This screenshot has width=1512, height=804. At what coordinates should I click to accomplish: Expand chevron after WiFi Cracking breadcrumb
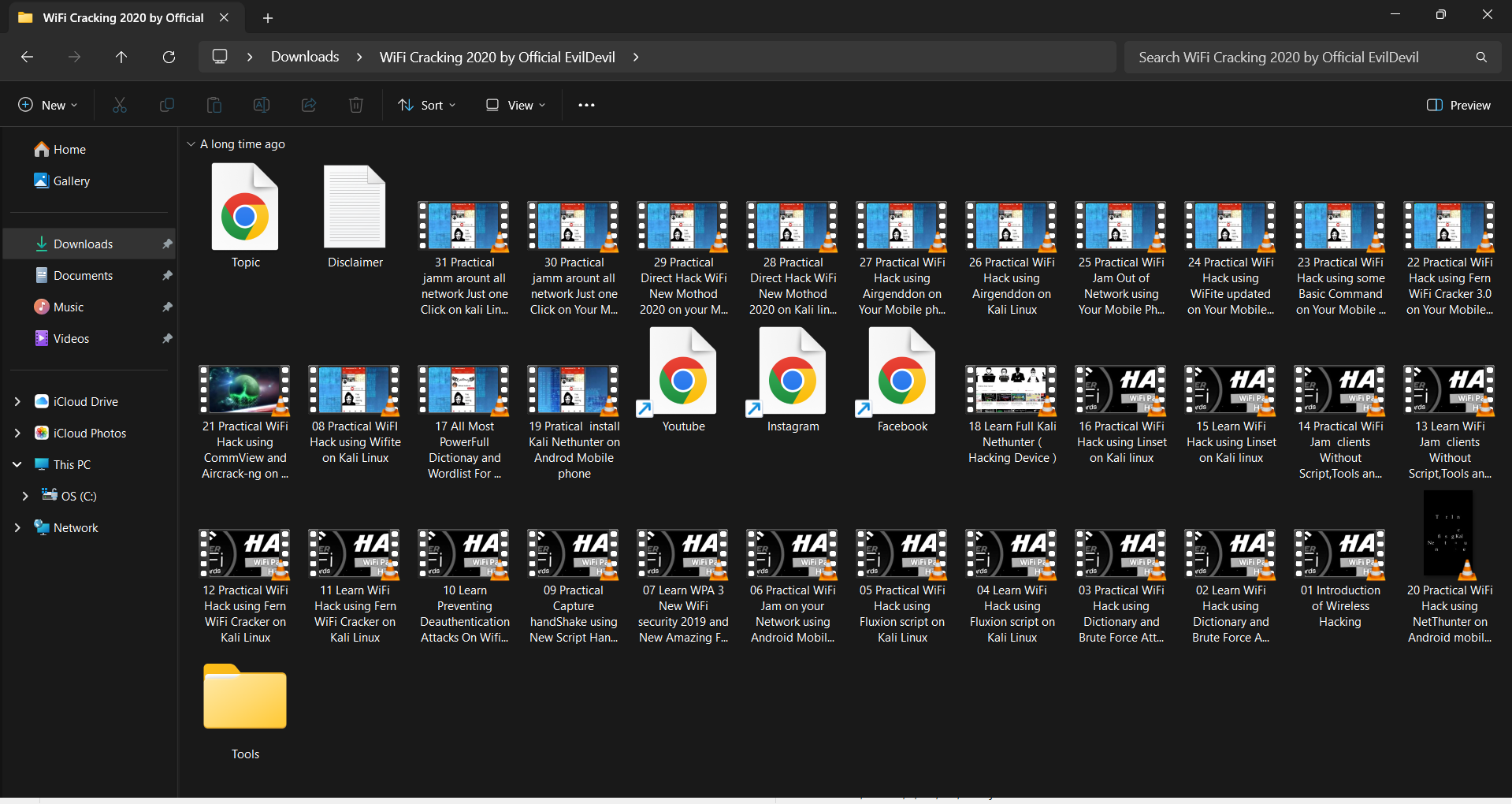(x=636, y=57)
